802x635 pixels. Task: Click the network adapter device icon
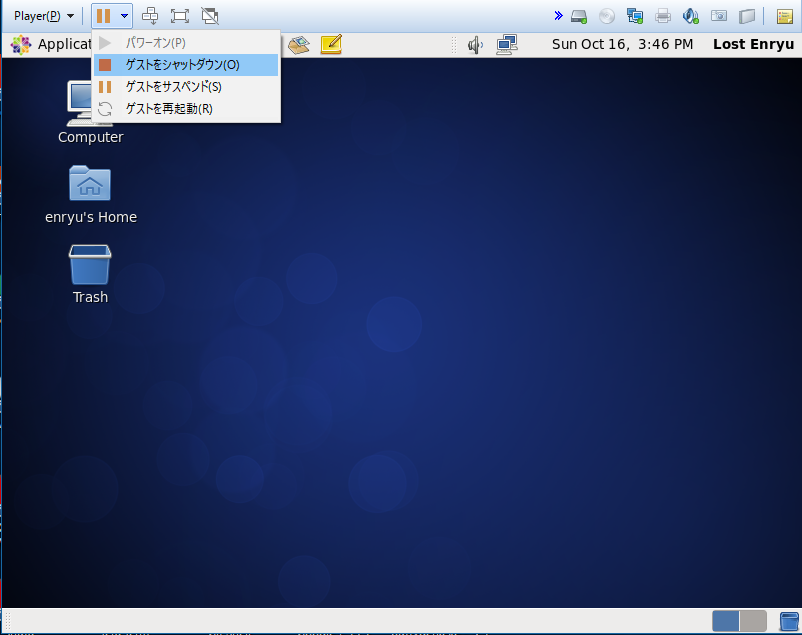pos(635,16)
